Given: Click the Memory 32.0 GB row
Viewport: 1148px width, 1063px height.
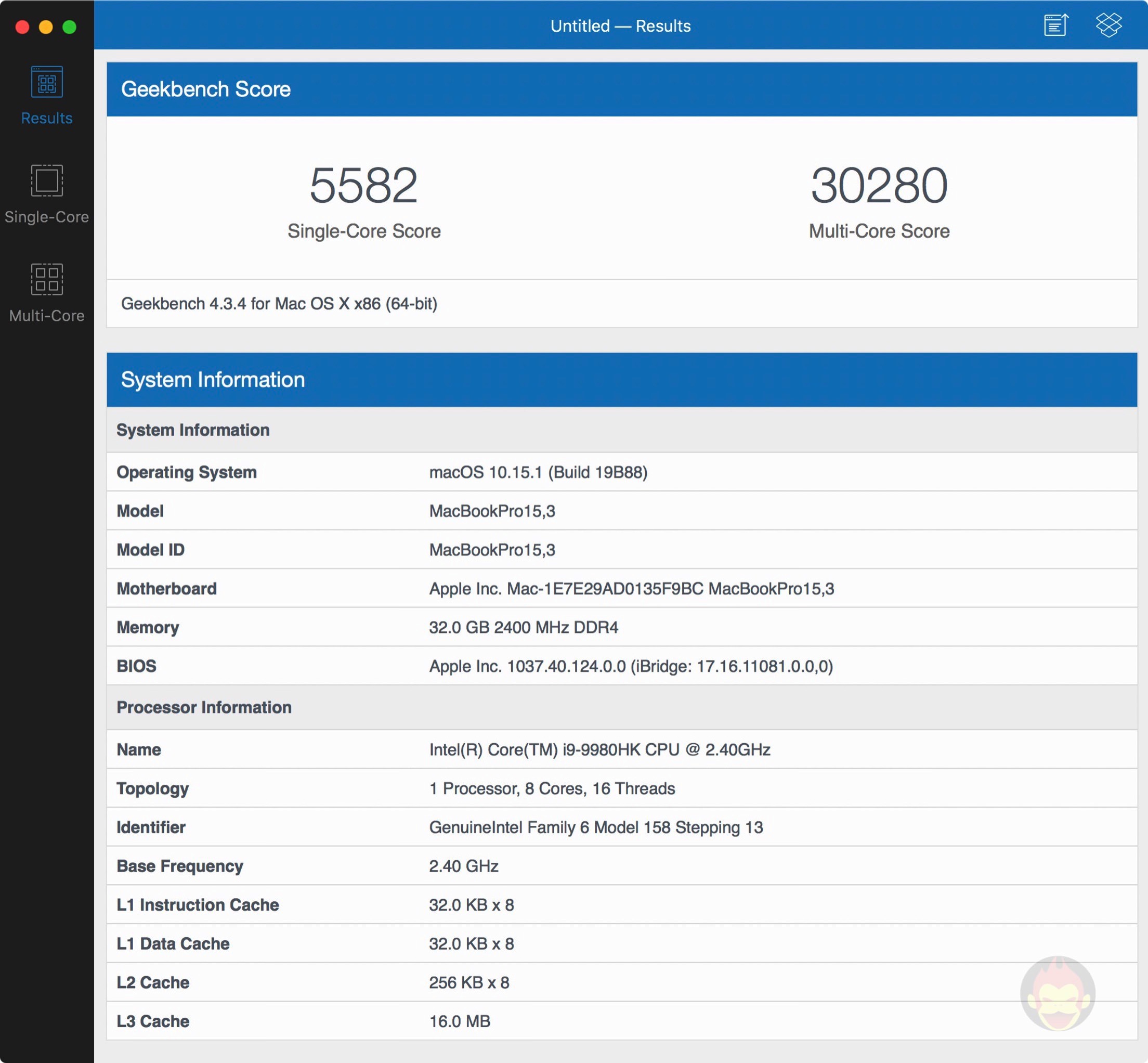Looking at the screenshot, I should (x=524, y=627).
